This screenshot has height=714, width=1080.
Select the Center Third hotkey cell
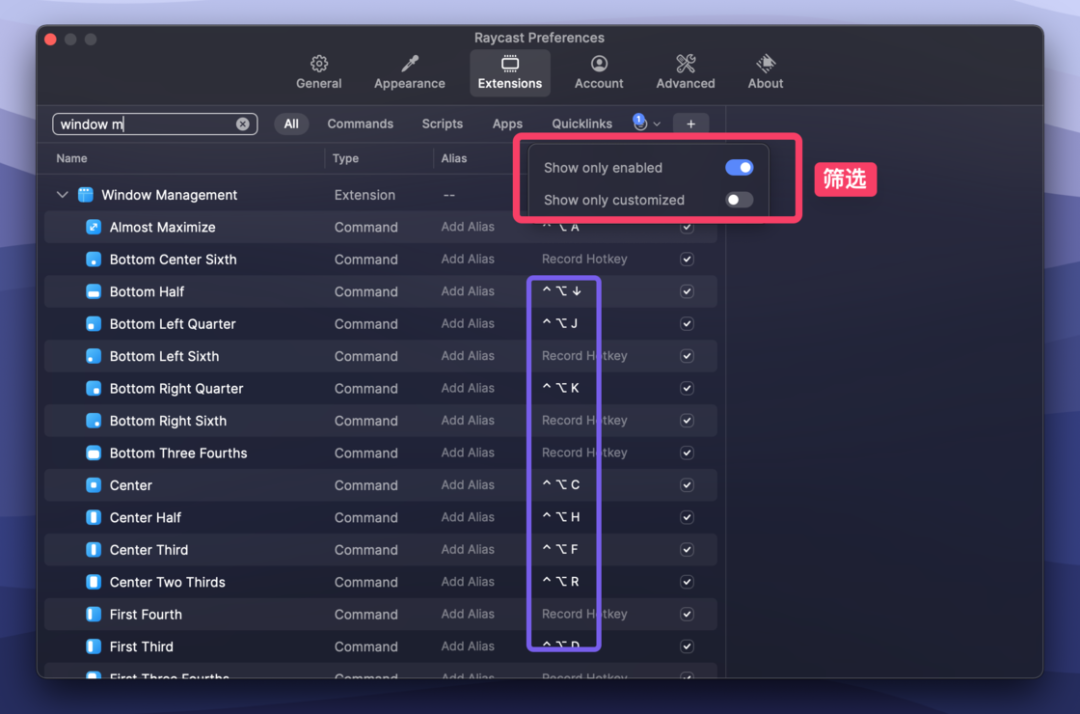(560, 549)
